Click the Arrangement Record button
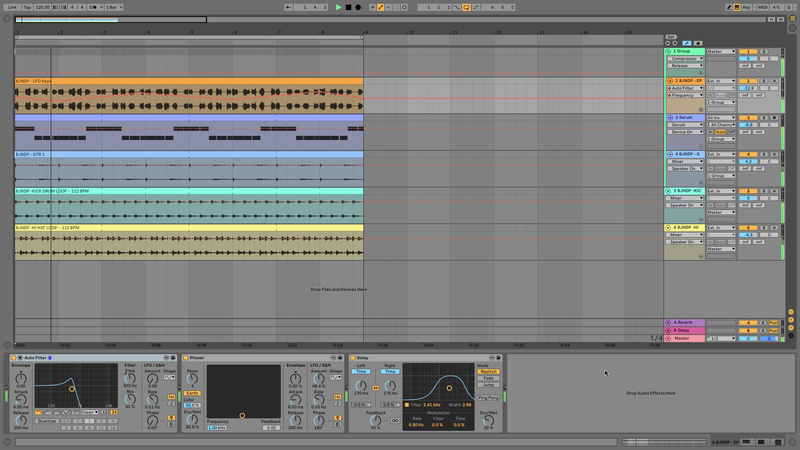 pyautogui.click(x=358, y=7)
